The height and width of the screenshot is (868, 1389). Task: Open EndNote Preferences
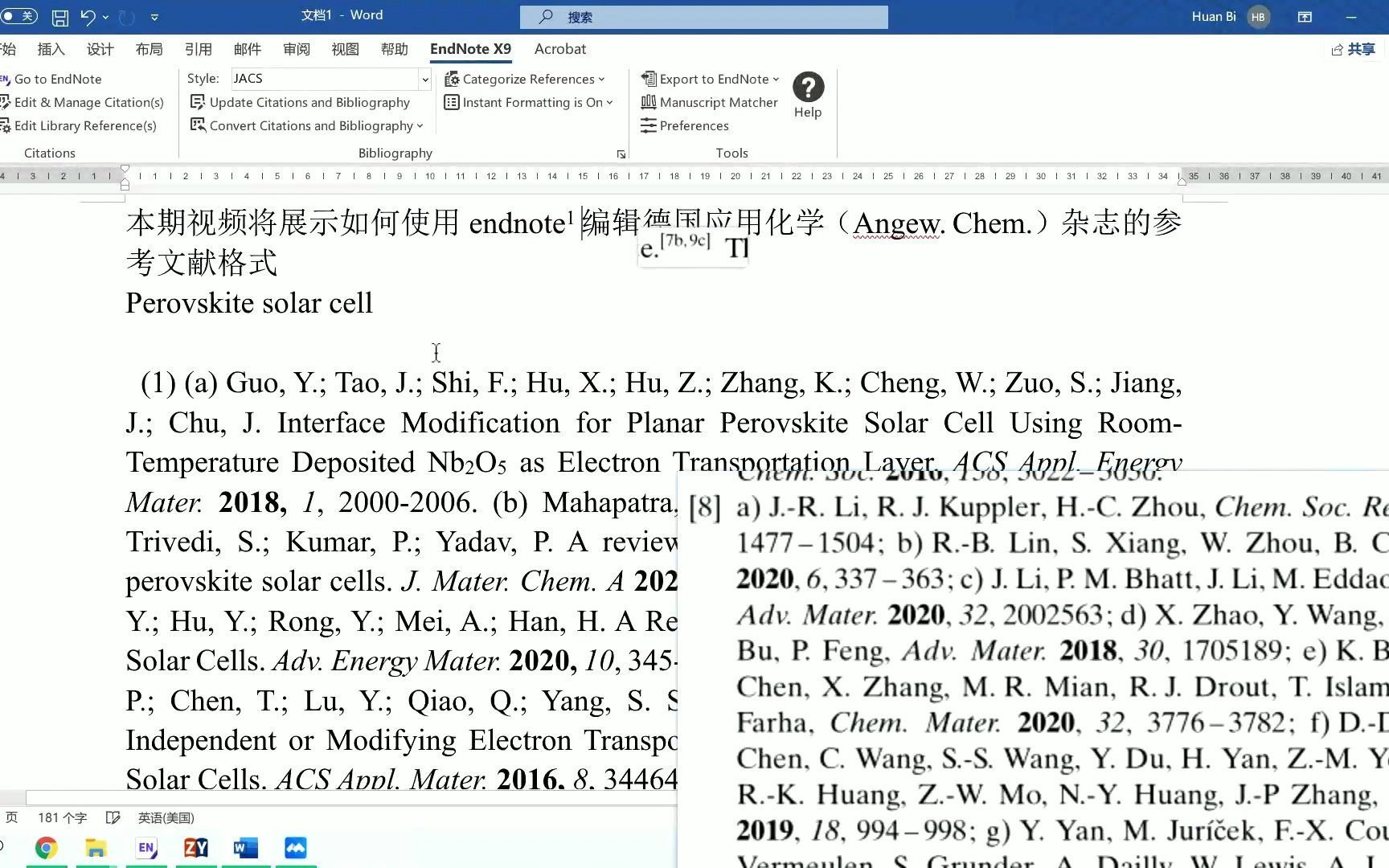click(691, 125)
